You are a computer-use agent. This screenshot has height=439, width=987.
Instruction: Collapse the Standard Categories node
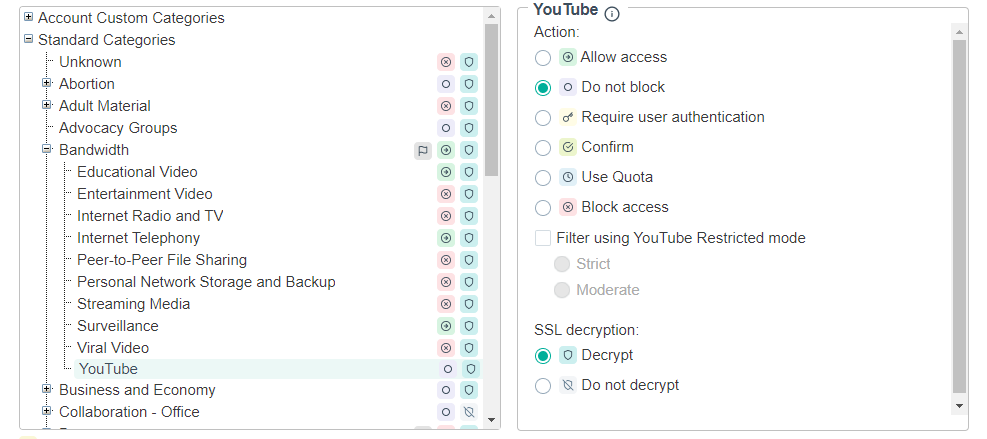pyautogui.click(x=28, y=39)
